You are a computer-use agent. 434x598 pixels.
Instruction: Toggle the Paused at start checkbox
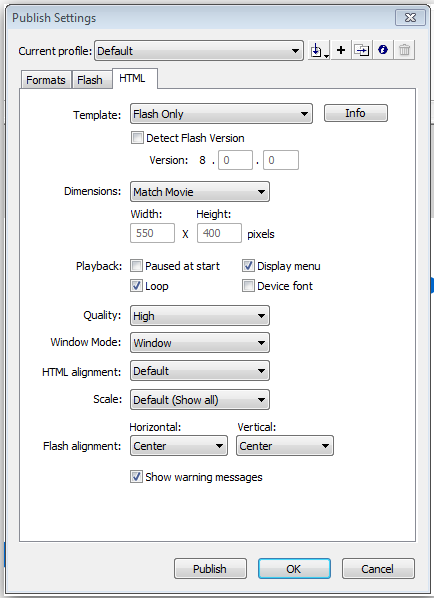click(x=136, y=265)
